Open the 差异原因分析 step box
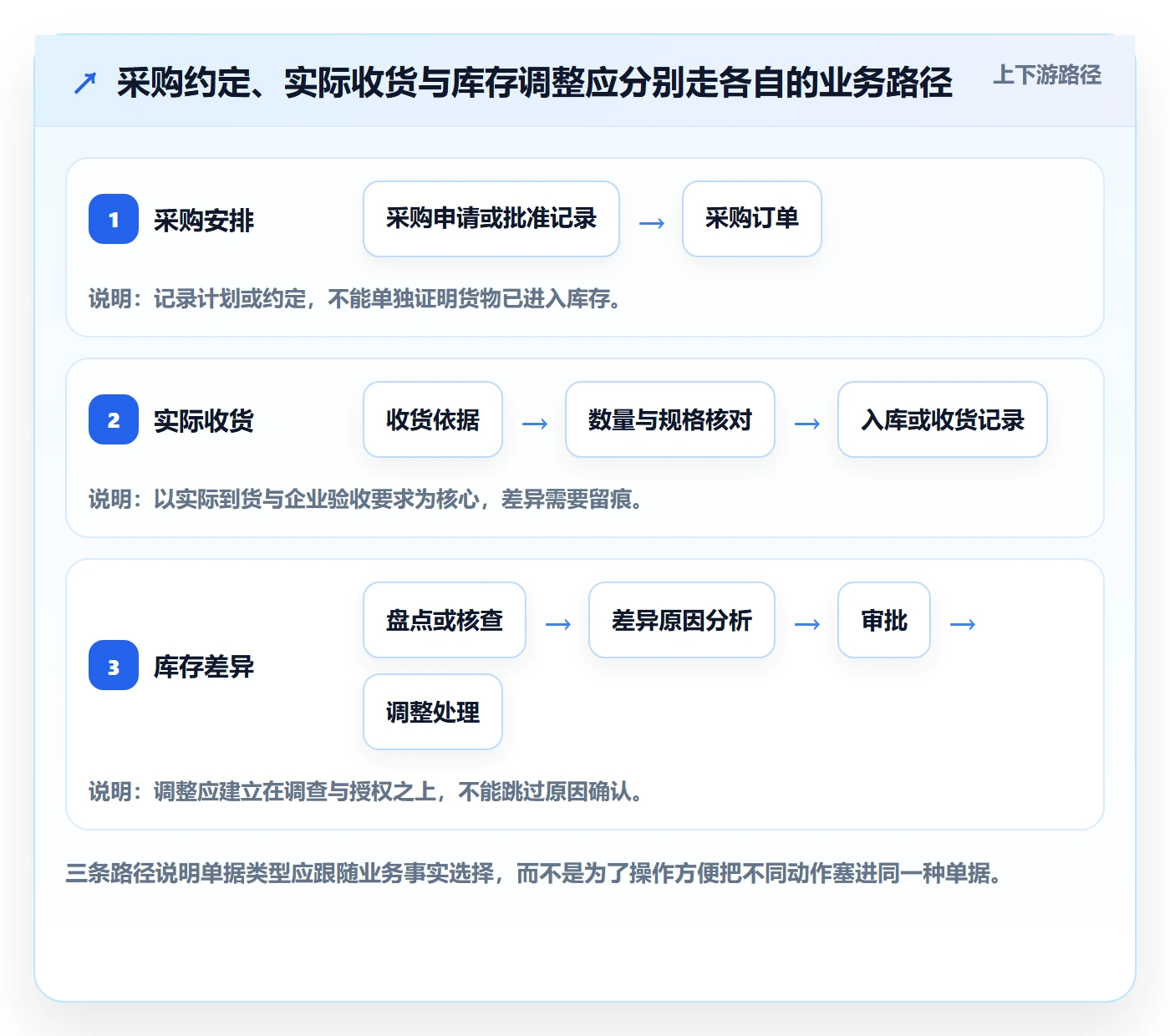The image size is (1170, 1036). pos(682,620)
